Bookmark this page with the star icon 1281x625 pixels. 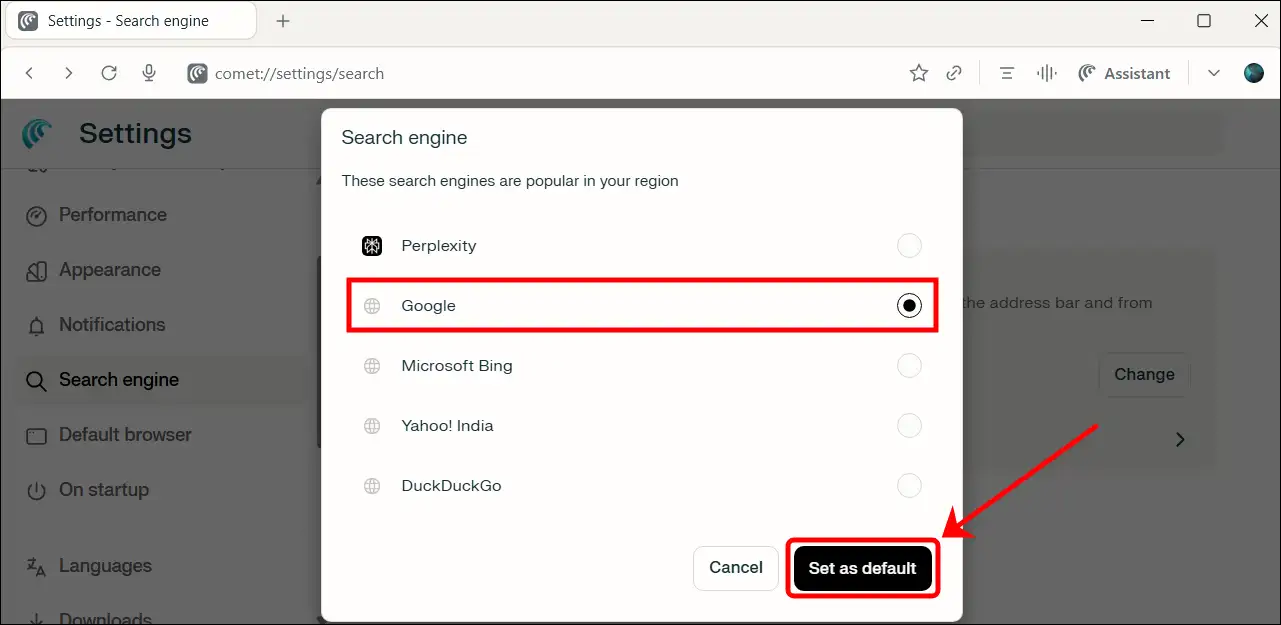pos(918,73)
